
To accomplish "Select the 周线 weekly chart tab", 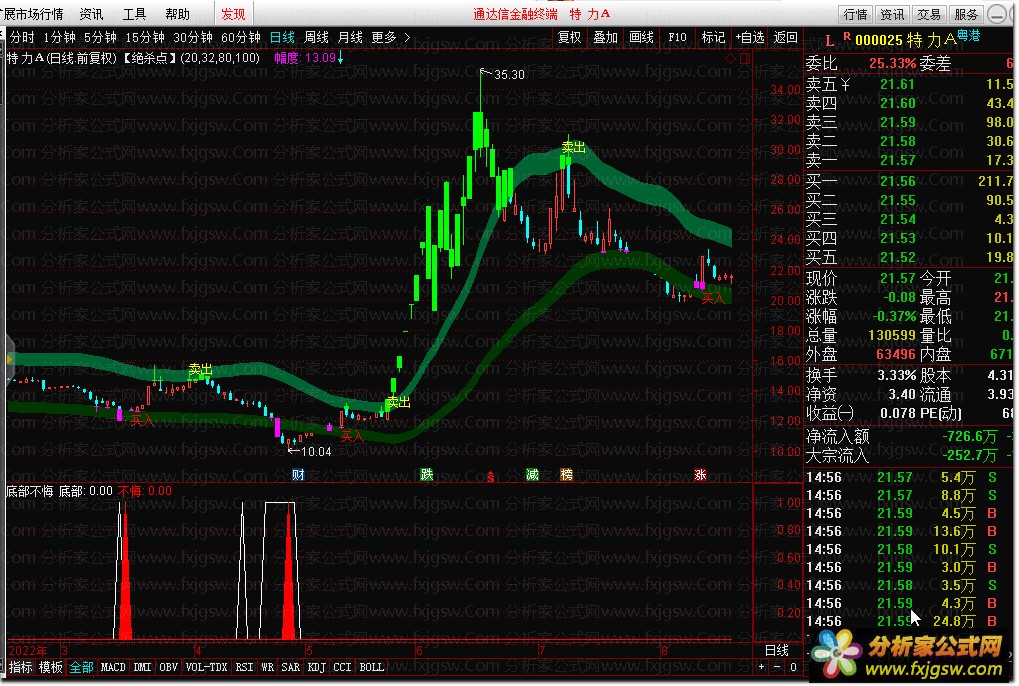I will point(316,38).
